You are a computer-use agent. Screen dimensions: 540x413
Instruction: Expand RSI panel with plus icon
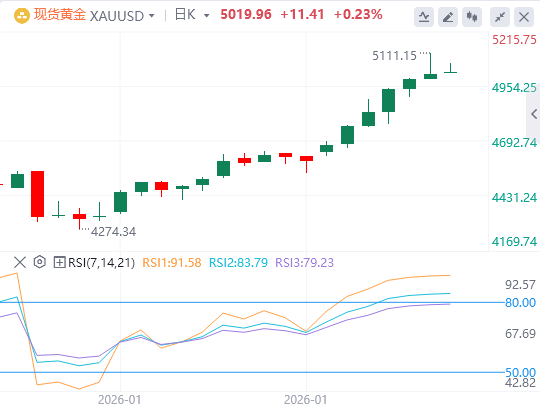(59, 262)
